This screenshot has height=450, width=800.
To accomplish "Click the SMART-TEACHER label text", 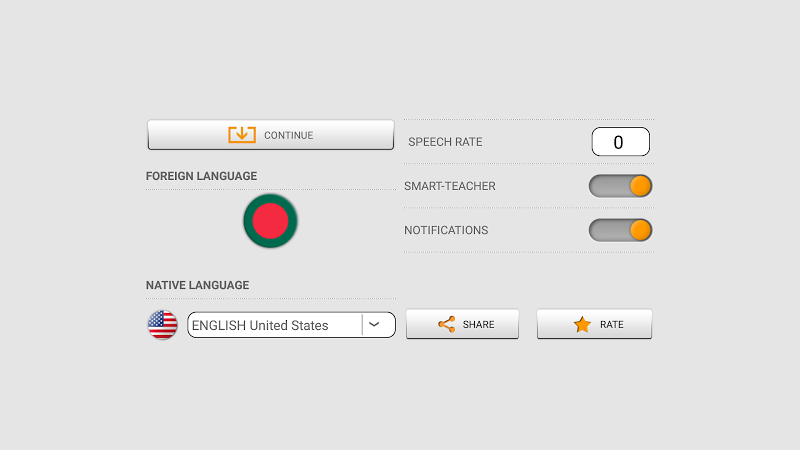I will [449, 186].
